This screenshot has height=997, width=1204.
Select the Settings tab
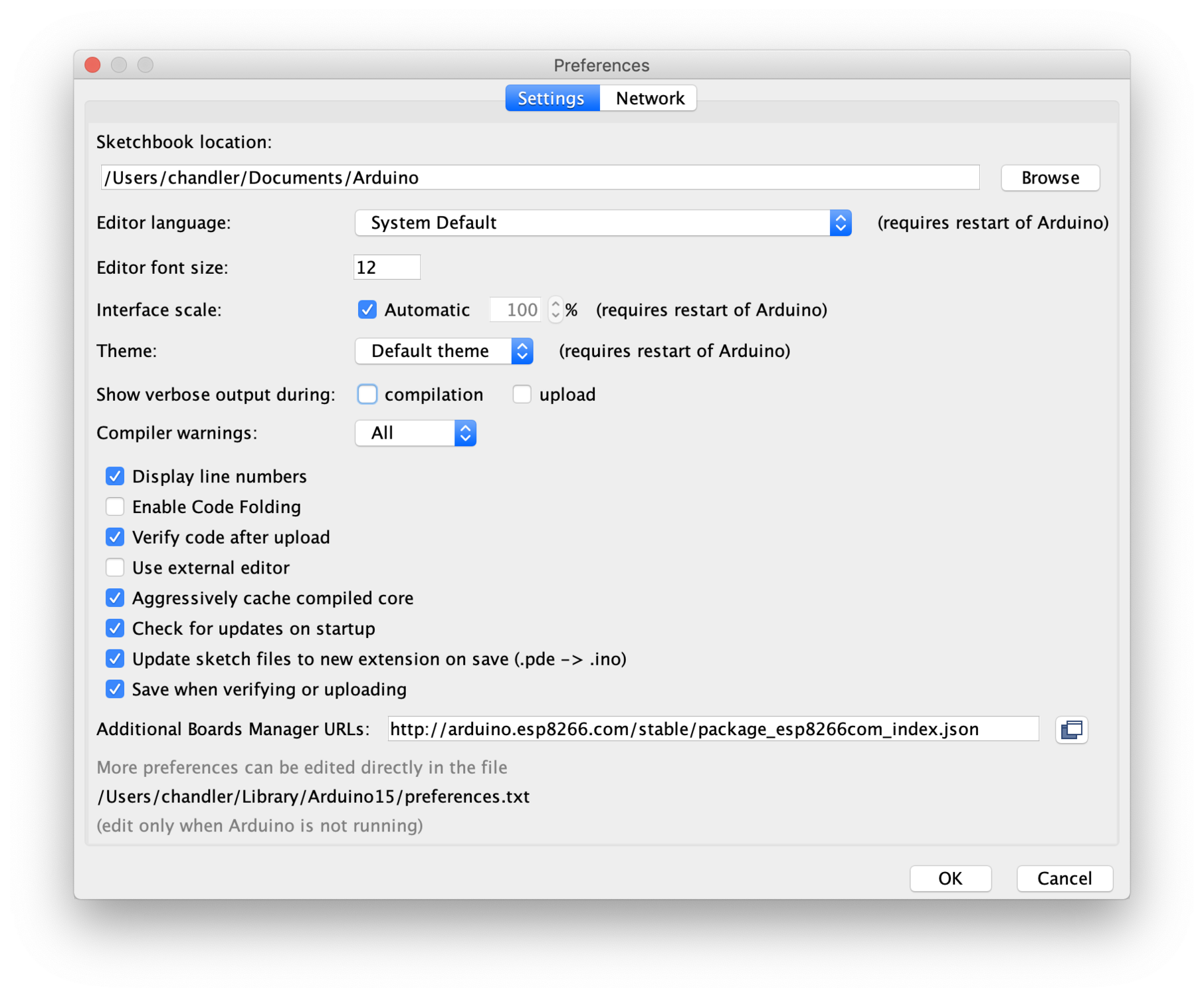[551, 98]
